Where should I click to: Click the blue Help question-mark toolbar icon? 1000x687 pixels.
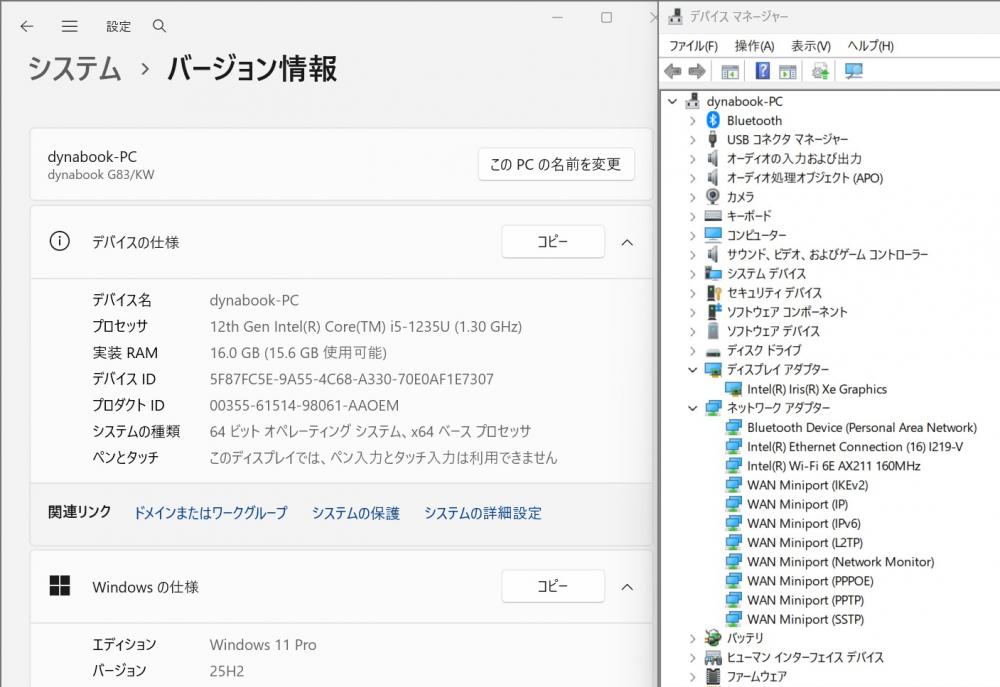coord(762,71)
